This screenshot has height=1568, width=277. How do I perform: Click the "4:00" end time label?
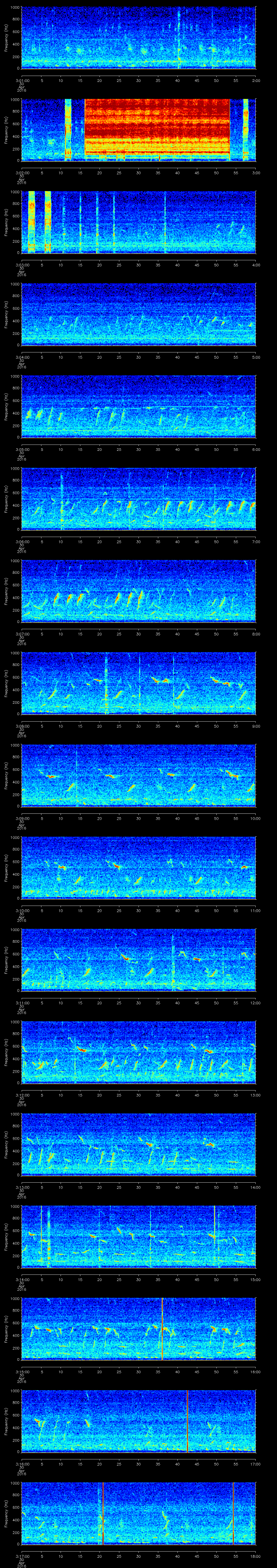coord(256,265)
